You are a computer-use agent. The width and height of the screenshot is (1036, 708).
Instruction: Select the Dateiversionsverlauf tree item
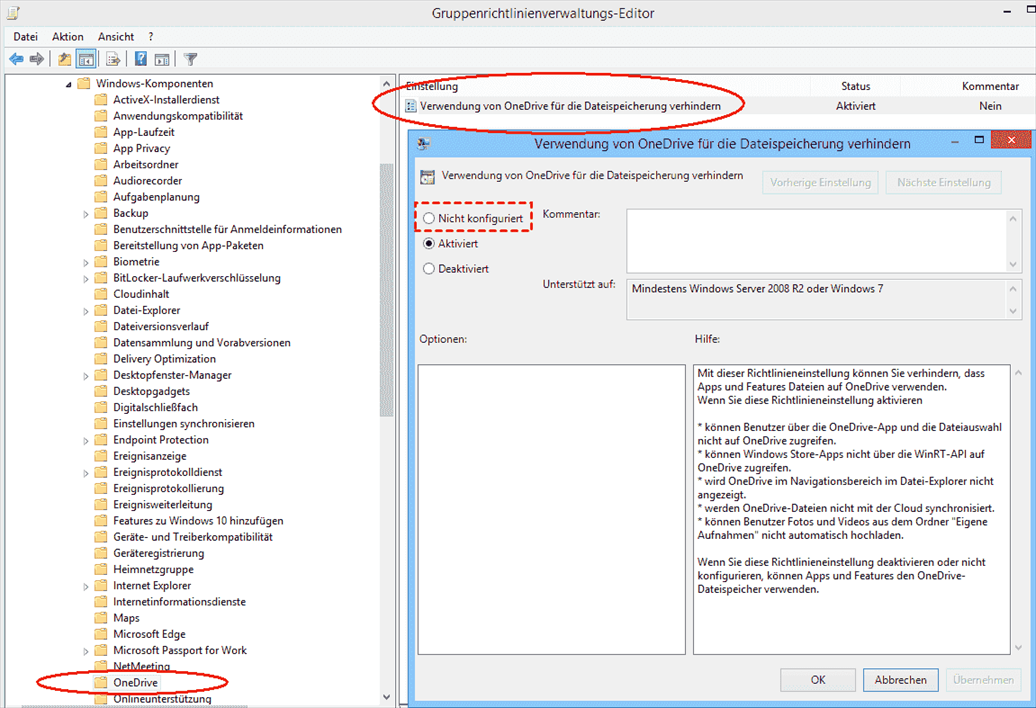point(161,326)
